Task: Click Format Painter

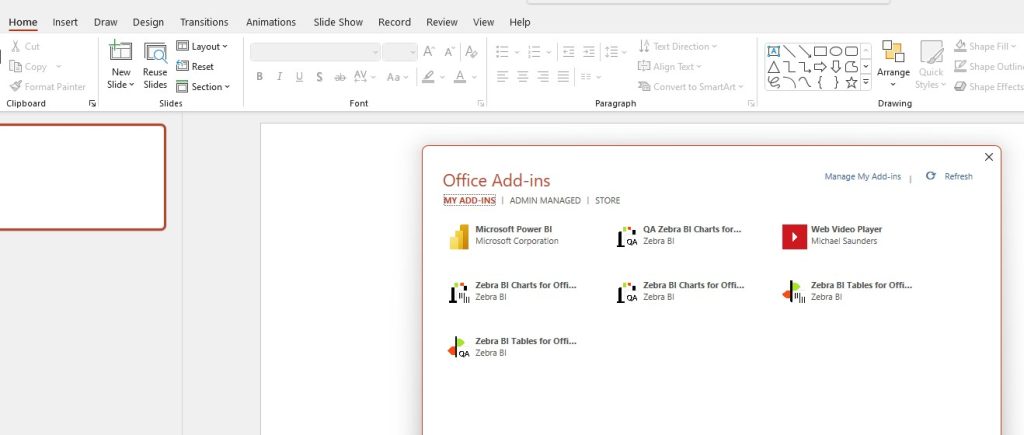Action: tap(47, 86)
